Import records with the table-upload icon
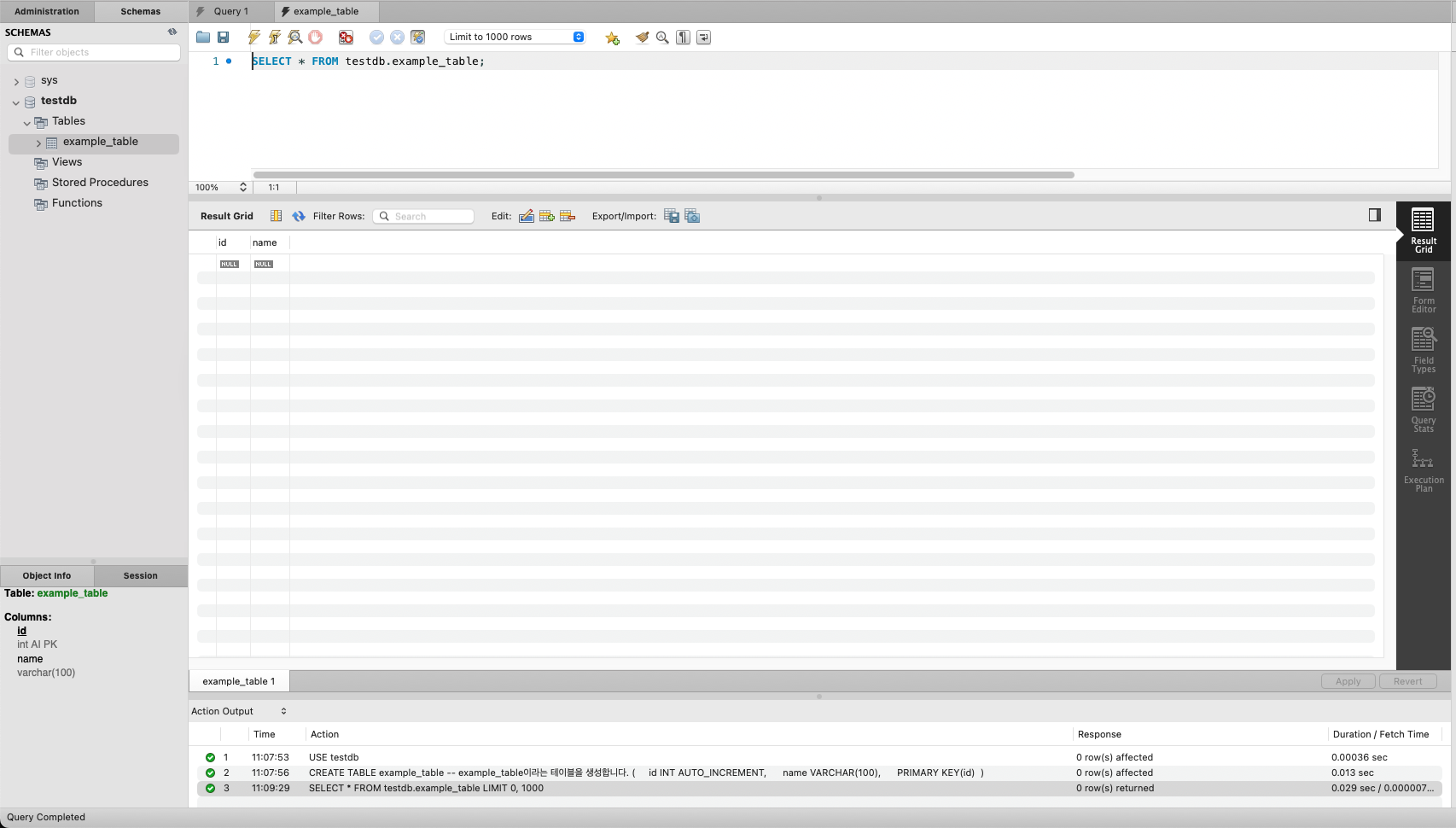This screenshot has width=1456, height=828. (x=692, y=216)
